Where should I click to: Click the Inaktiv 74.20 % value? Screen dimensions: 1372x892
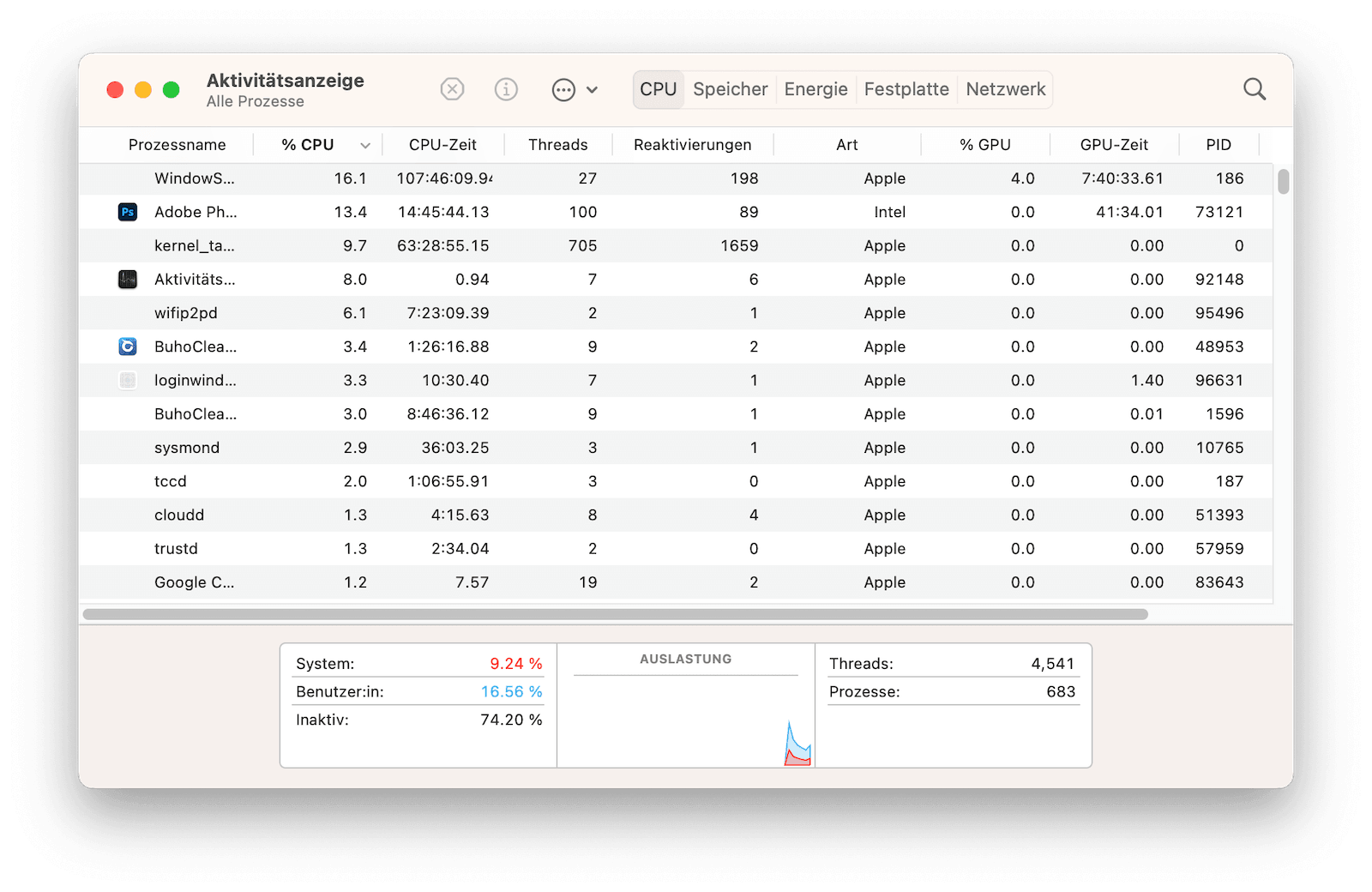[x=512, y=720]
